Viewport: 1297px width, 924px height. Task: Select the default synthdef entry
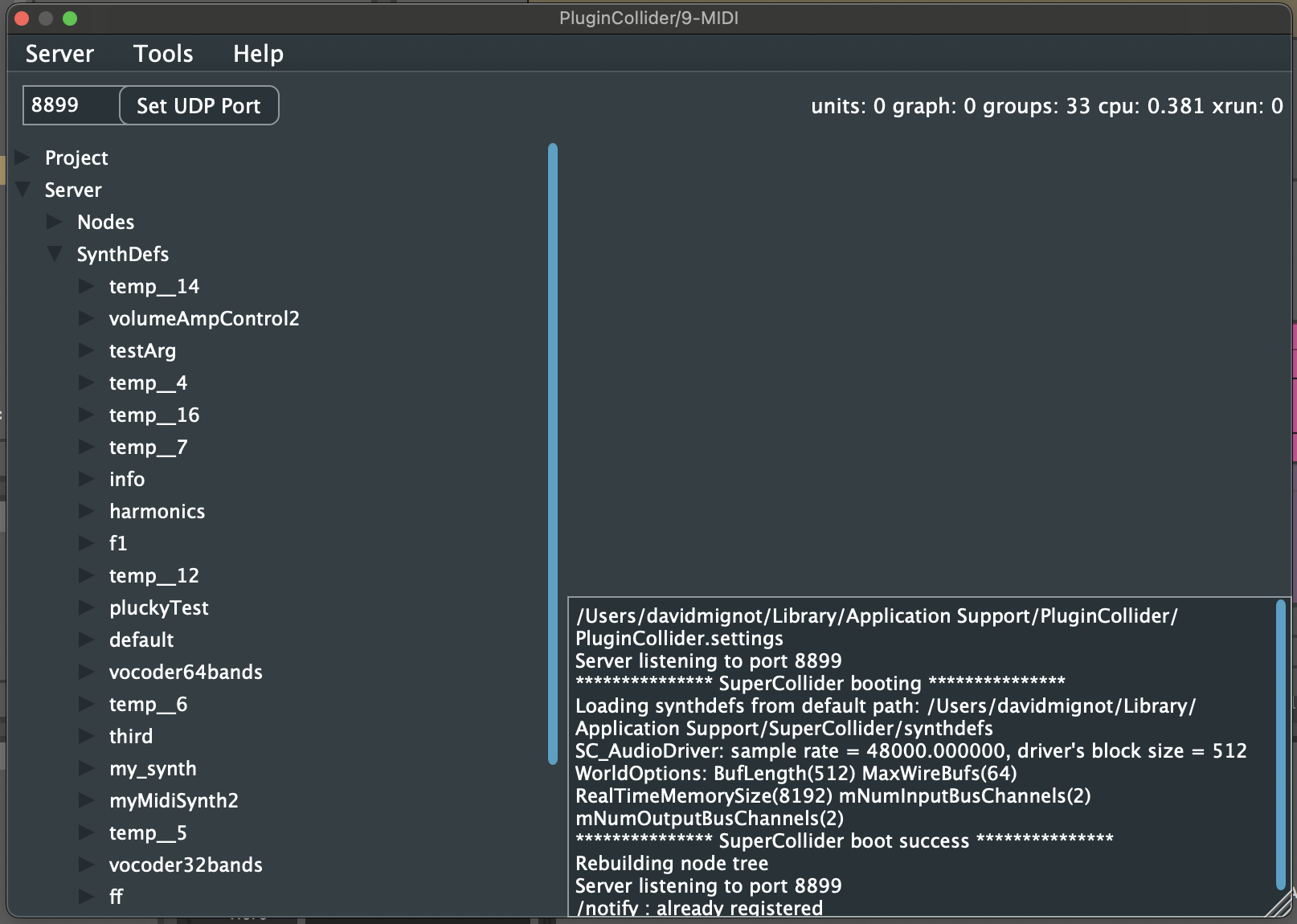141,640
